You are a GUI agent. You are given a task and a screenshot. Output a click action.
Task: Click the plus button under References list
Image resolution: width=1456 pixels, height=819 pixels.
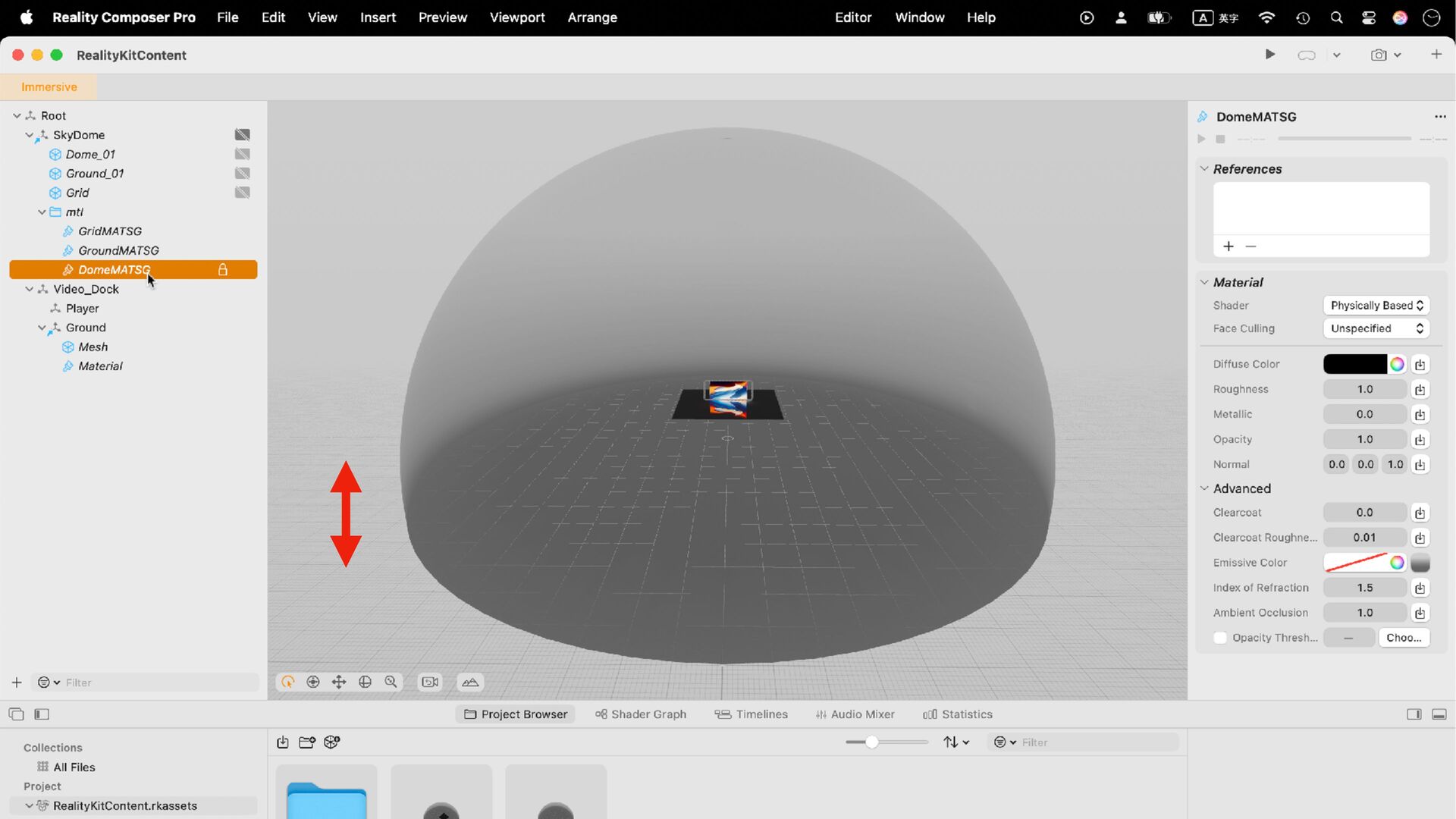(x=1228, y=246)
